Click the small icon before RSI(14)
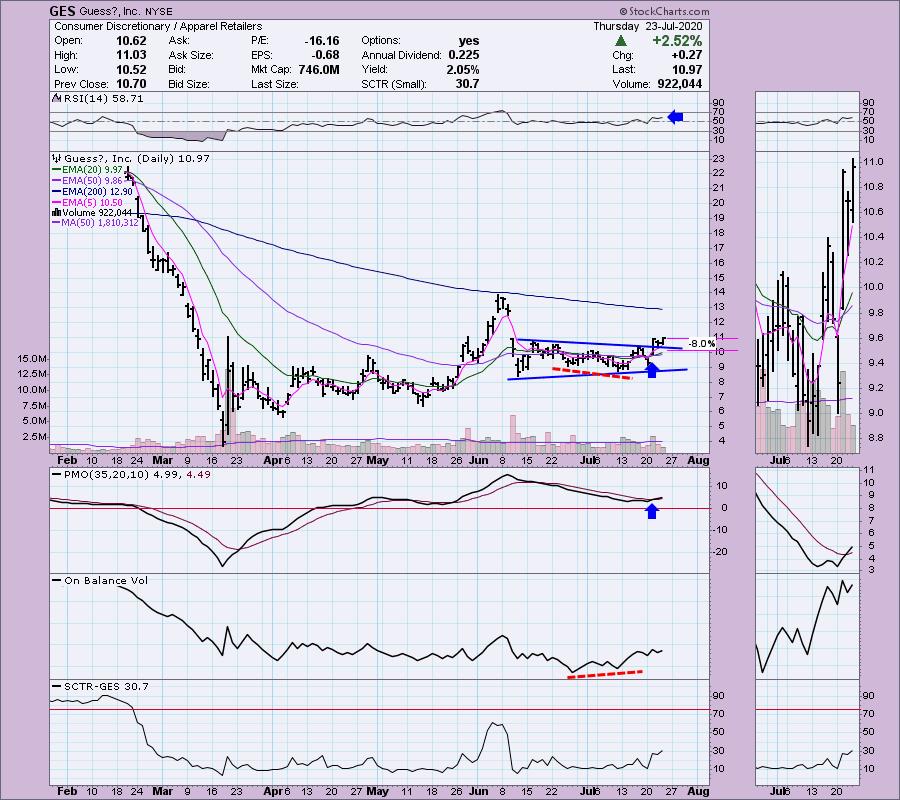Screen dimensions: 900x800 [x=56, y=98]
